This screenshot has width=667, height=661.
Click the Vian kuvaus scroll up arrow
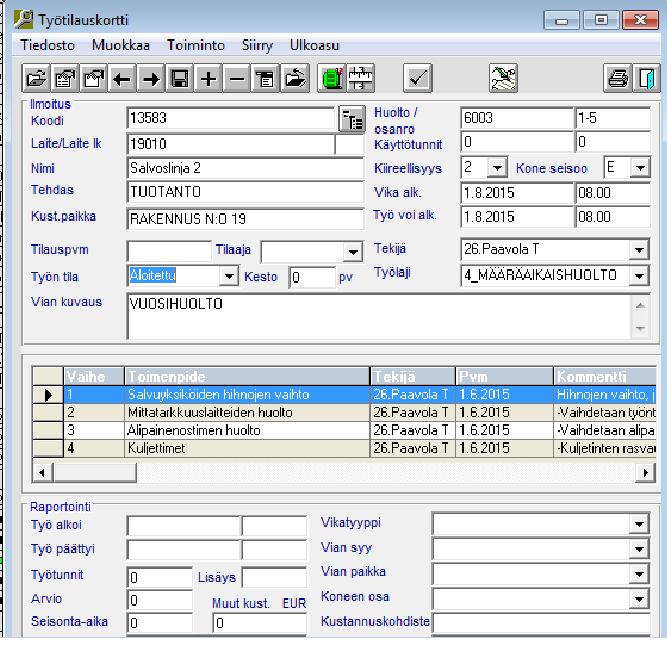tap(640, 306)
